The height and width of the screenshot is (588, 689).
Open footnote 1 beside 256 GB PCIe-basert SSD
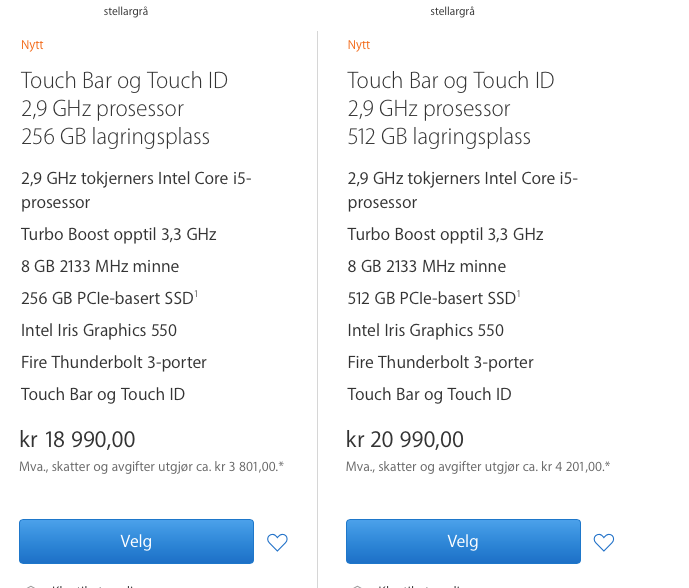196,293
